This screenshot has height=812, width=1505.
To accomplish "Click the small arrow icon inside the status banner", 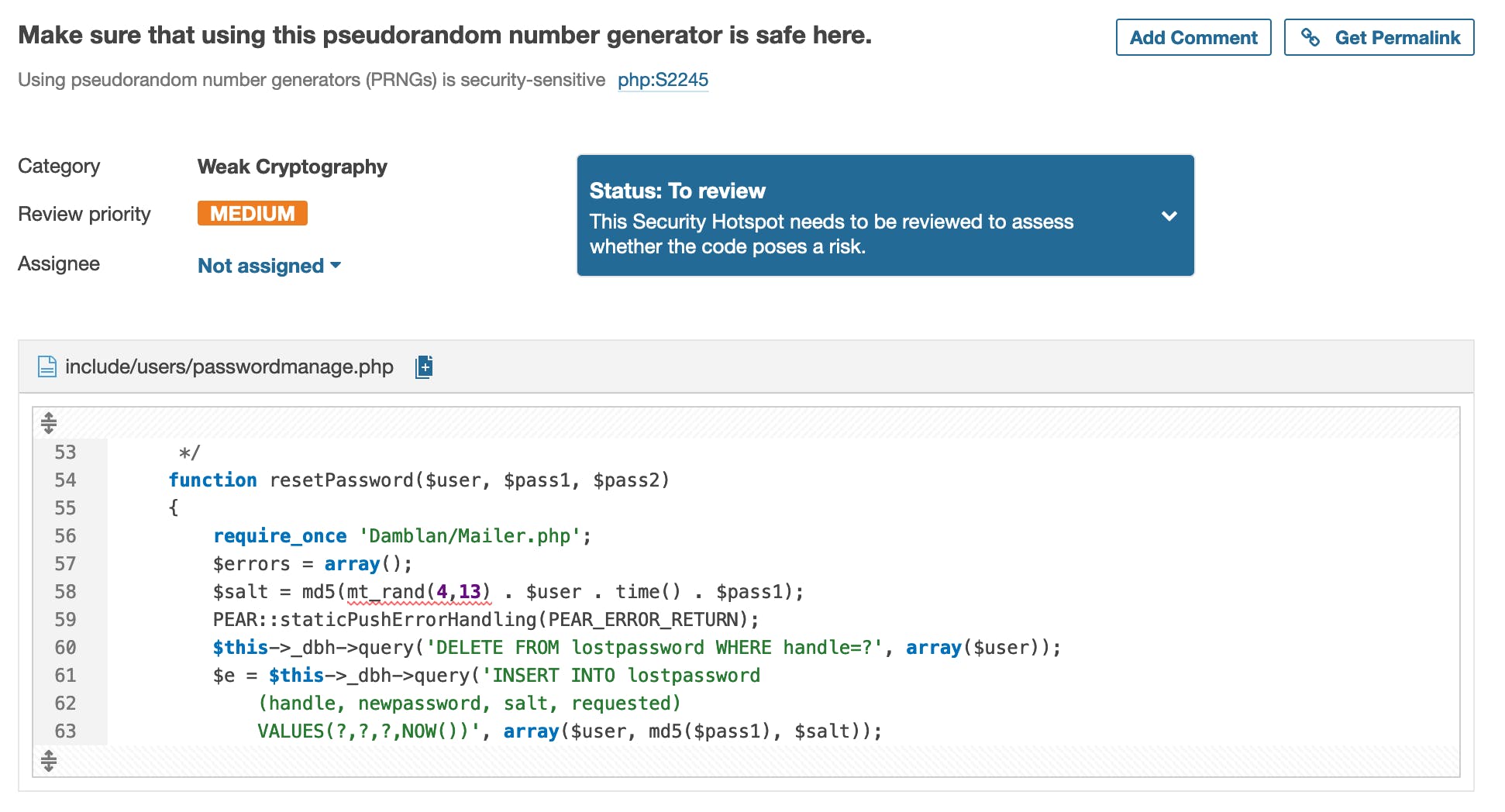I will click(x=1170, y=217).
